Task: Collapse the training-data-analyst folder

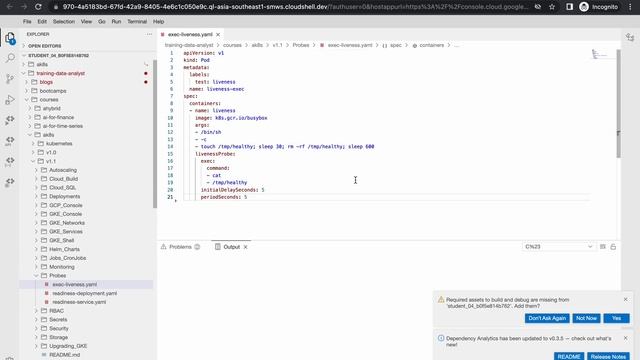Action: [60, 73]
